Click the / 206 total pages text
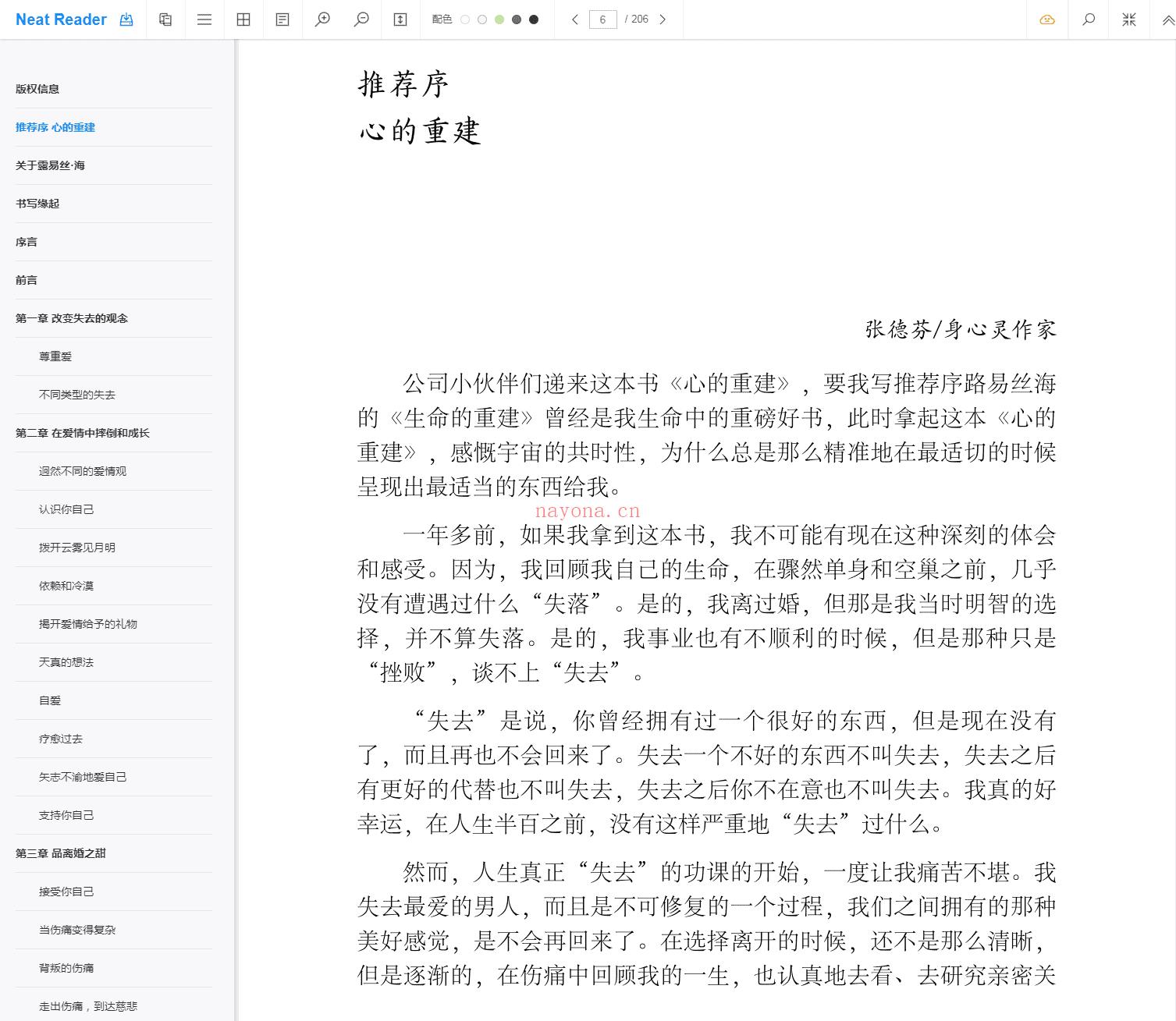The height and width of the screenshot is (1021, 1176). (x=637, y=19)
